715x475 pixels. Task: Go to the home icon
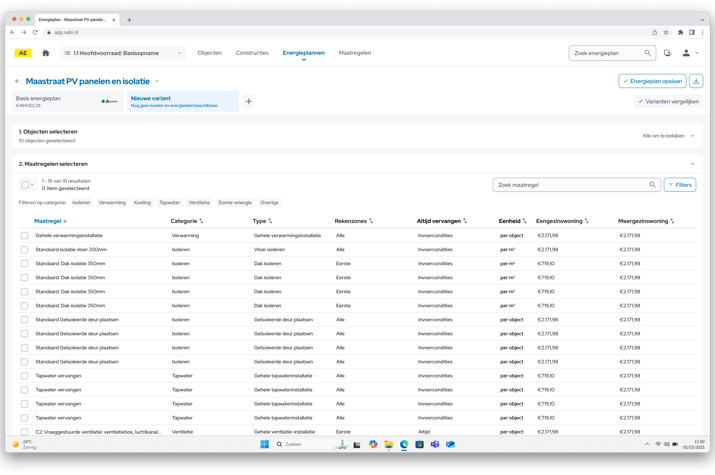(x=45, y=53)
